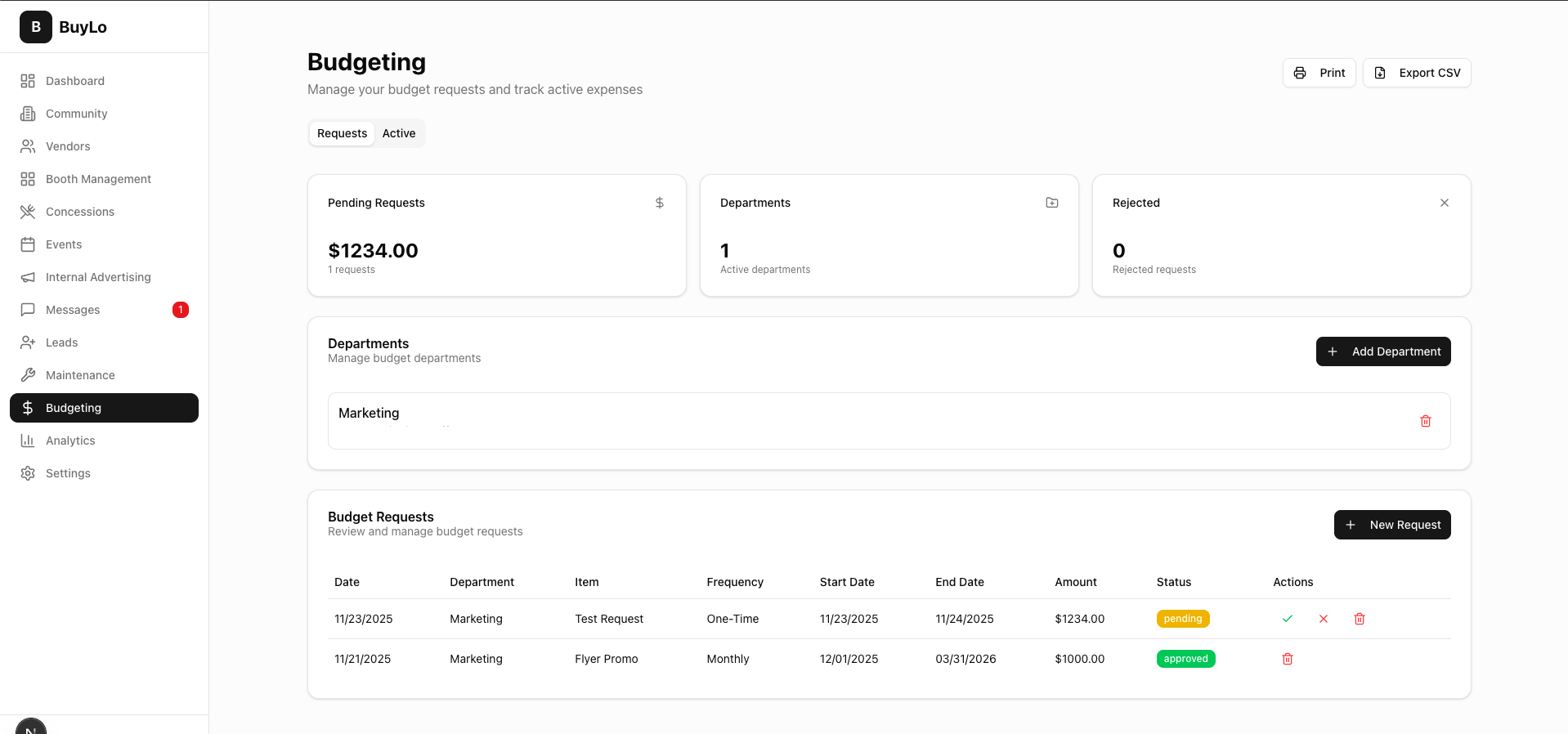Image resolution: width=1568 pixels, height=734 pixels.
Task: Select the Requests tab
Action: point(342,133)
